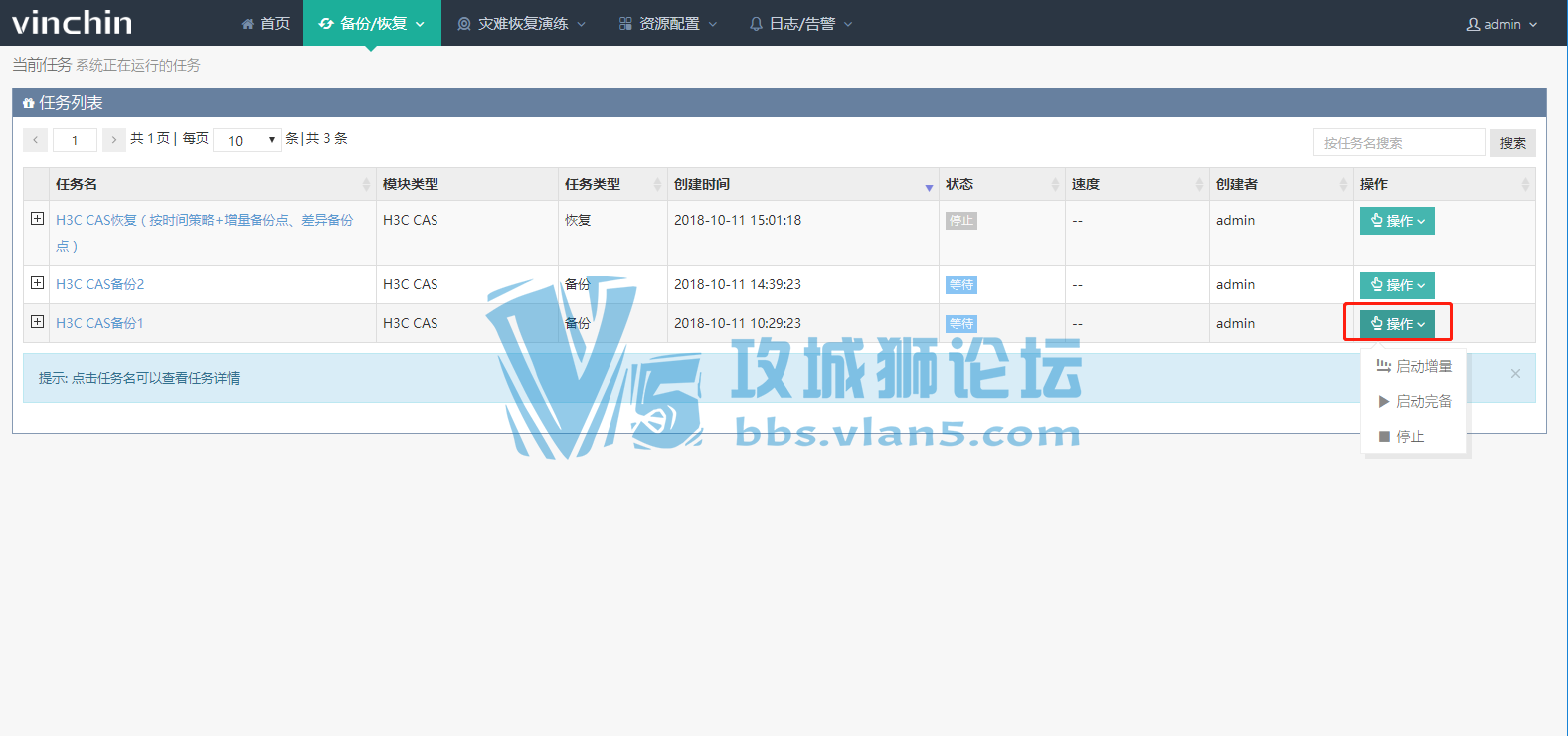Sort by 模块类型 column header

[467, 184]
